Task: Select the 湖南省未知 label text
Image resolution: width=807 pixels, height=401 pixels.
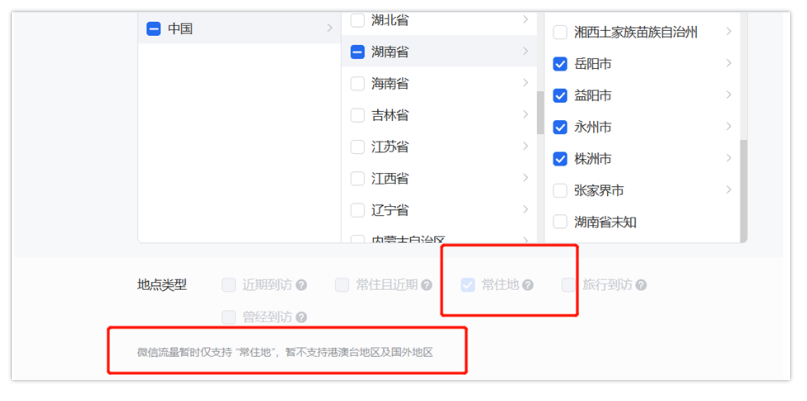Action: point(605,222)
